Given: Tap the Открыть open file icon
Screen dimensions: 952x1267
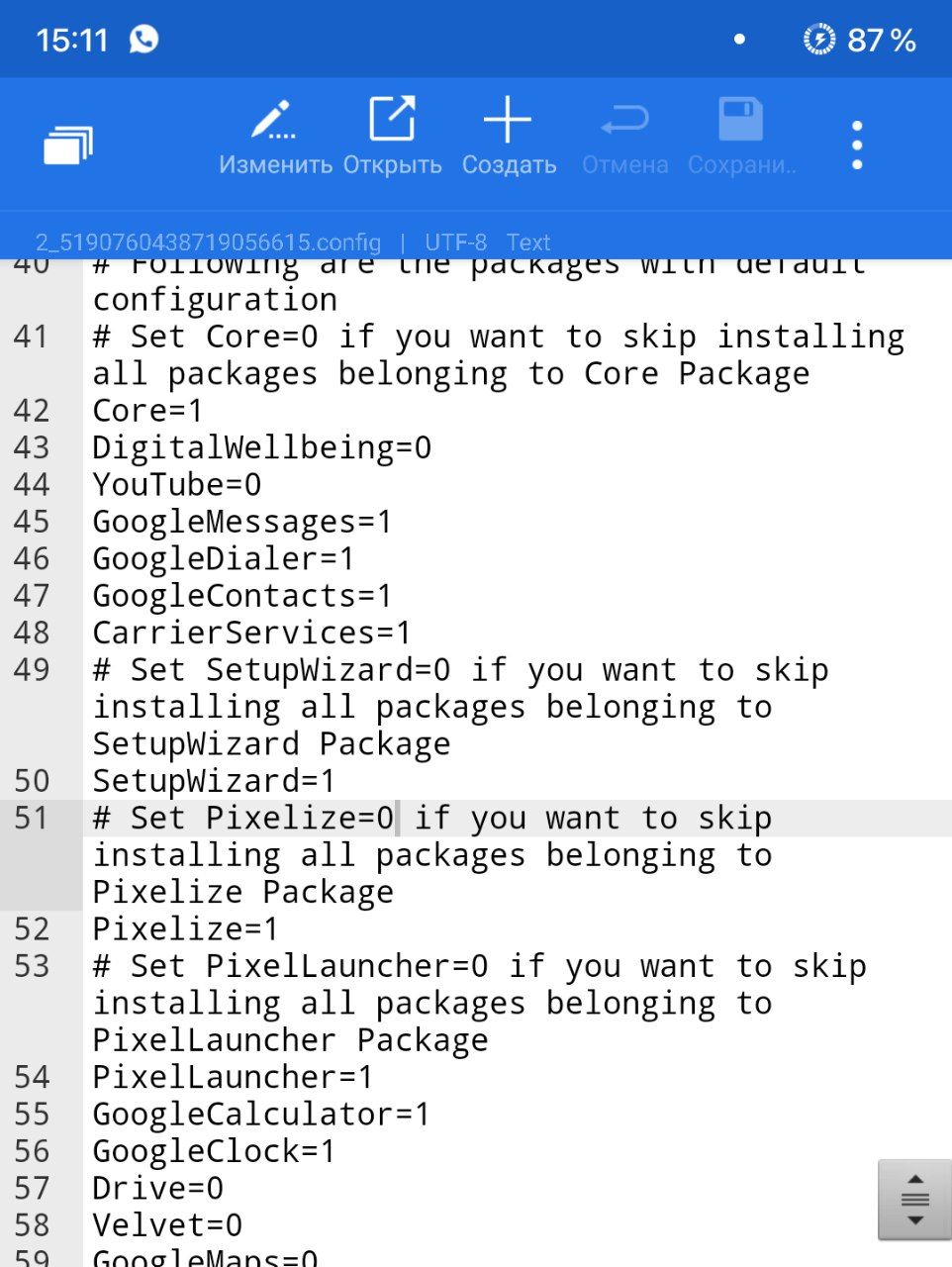Looking at the screenshot, I should click(392, 121).
